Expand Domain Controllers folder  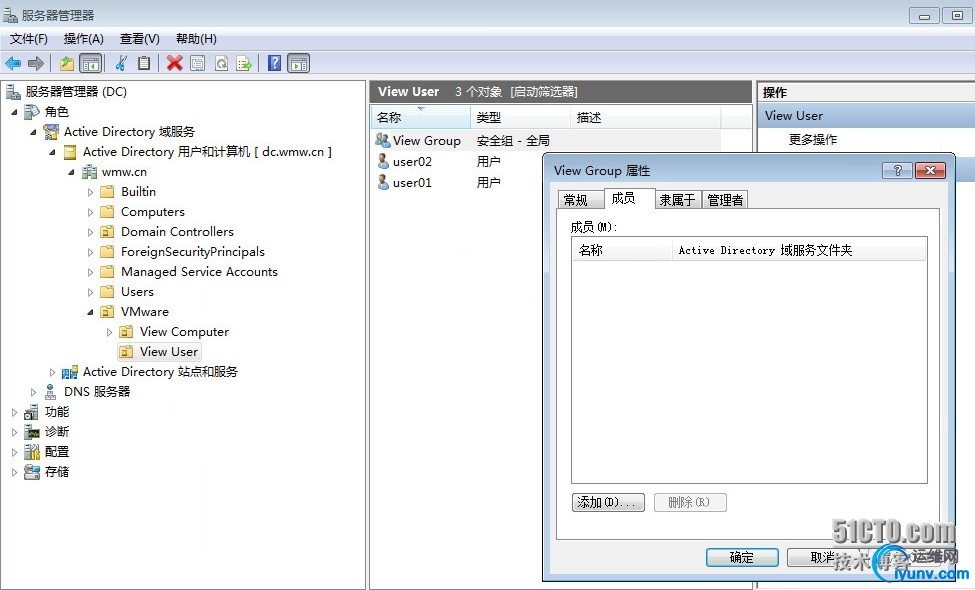coord(90,232)
